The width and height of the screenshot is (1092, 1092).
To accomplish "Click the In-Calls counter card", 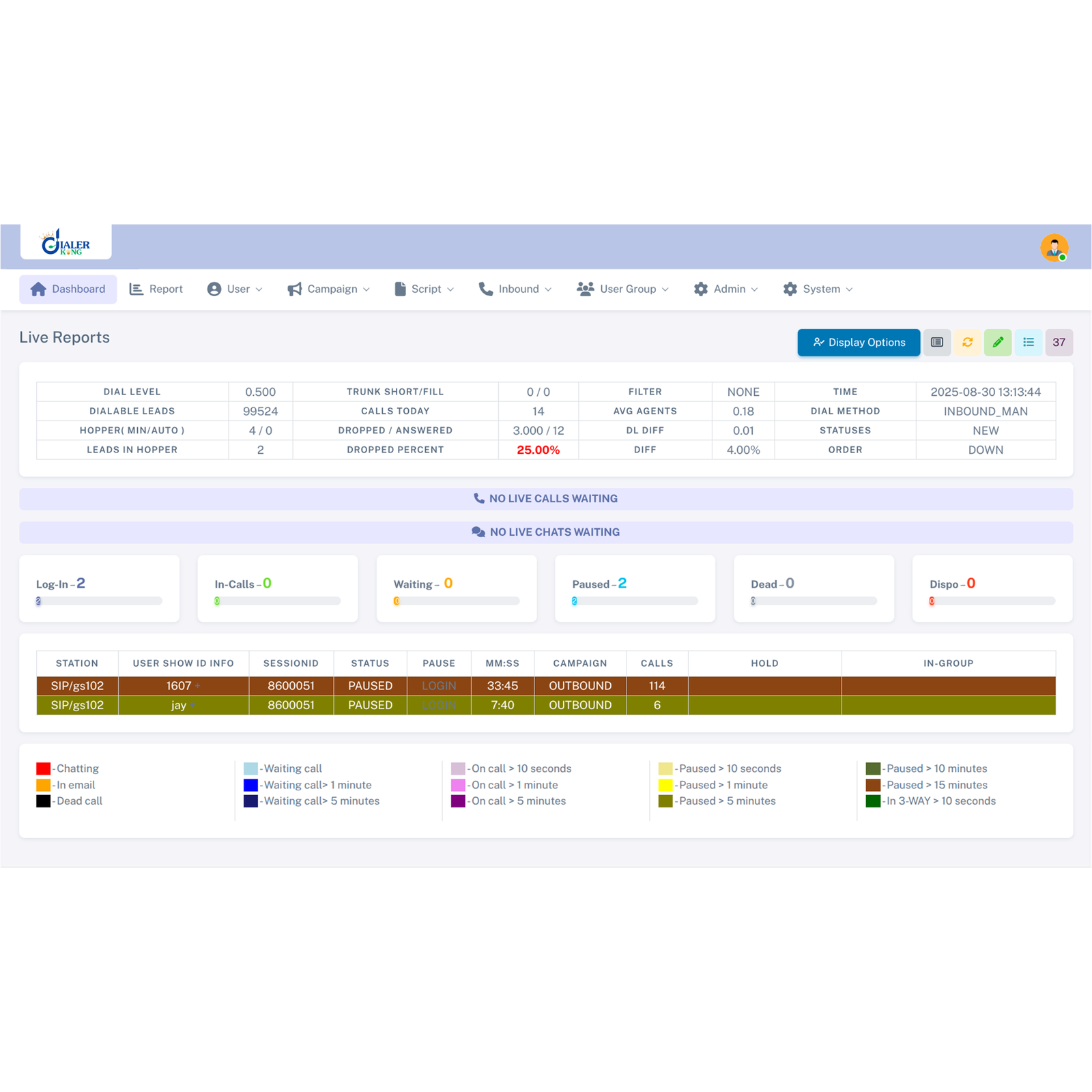I will click(278, 588).
